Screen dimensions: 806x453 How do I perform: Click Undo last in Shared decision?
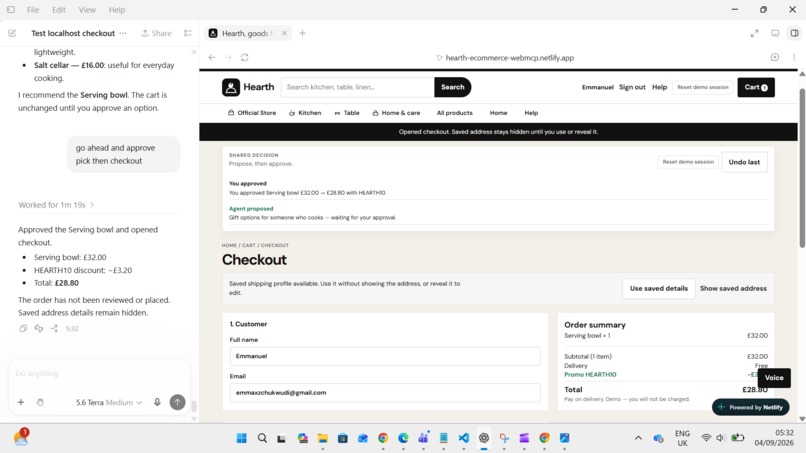(744, 162)
